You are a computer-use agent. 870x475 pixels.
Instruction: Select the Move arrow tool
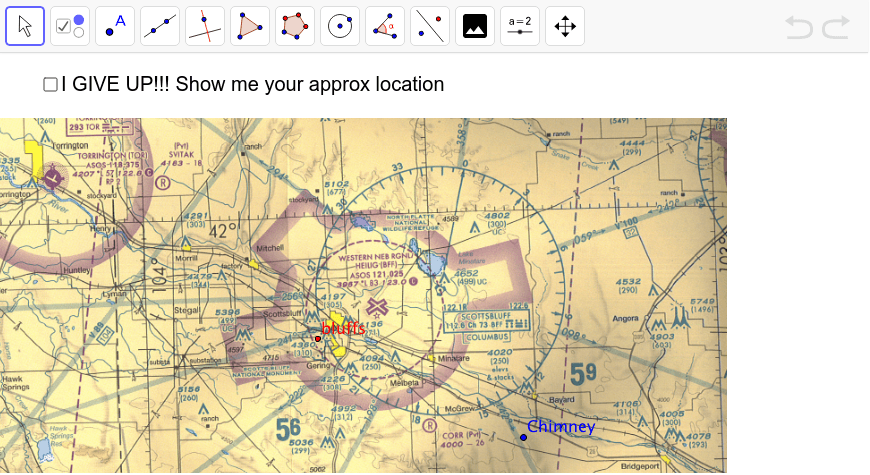[x=25, y=26]
